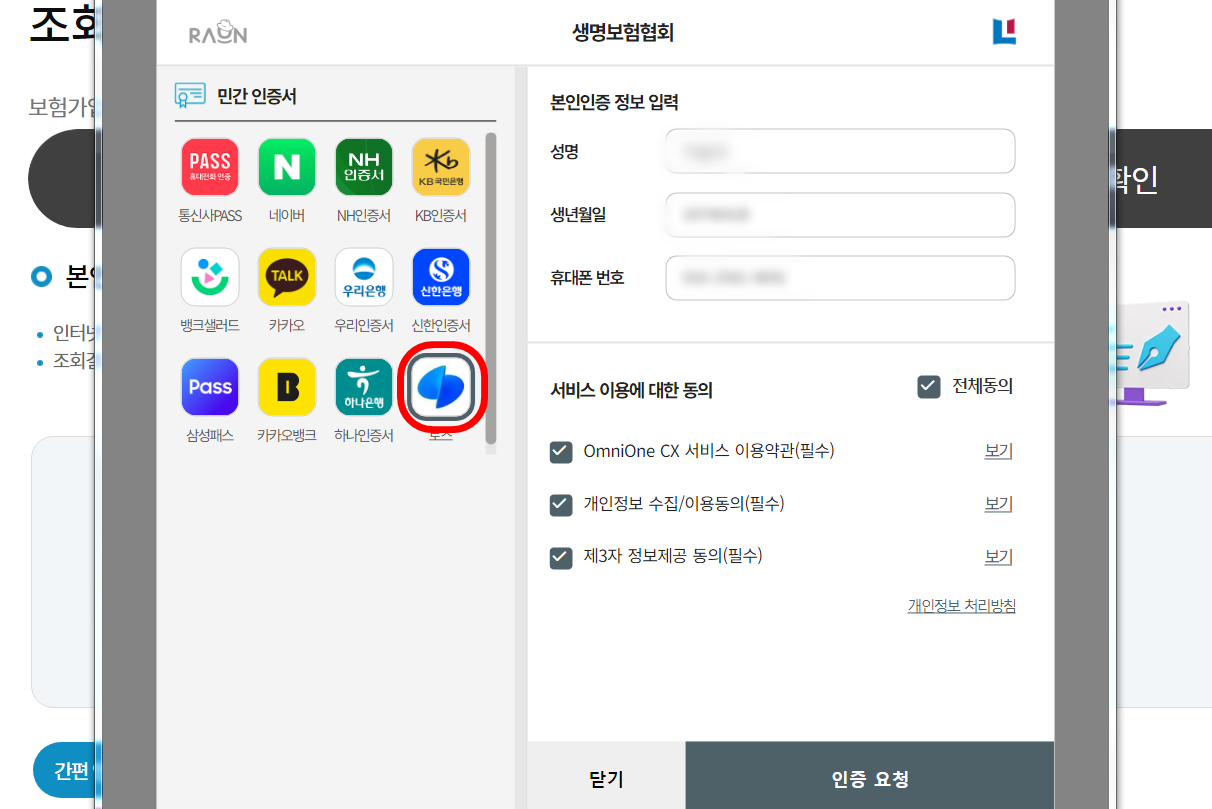The image size is (1212, 809).
Task: Open the 개인정보 처리방침 link
Action: click(961, 606)
